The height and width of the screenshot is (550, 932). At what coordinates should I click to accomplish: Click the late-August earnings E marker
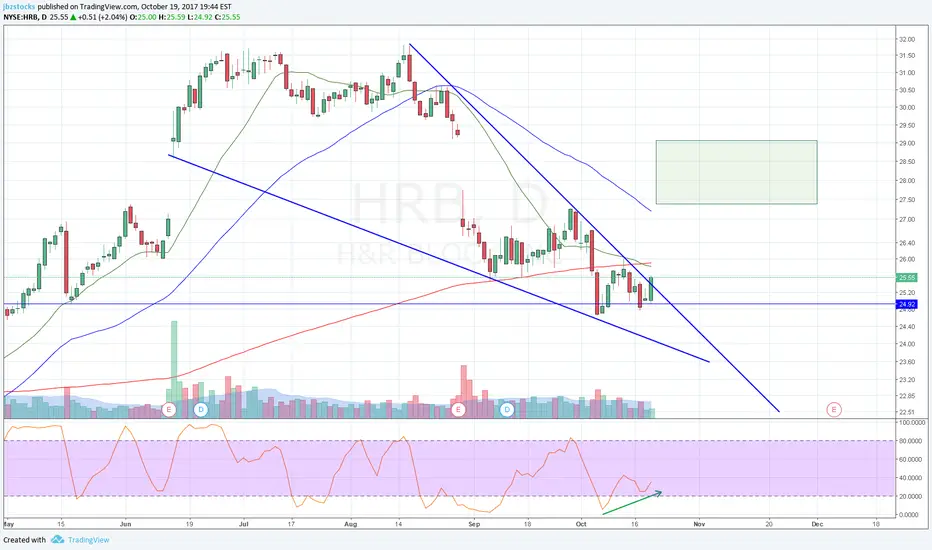[x=458, y=410]
